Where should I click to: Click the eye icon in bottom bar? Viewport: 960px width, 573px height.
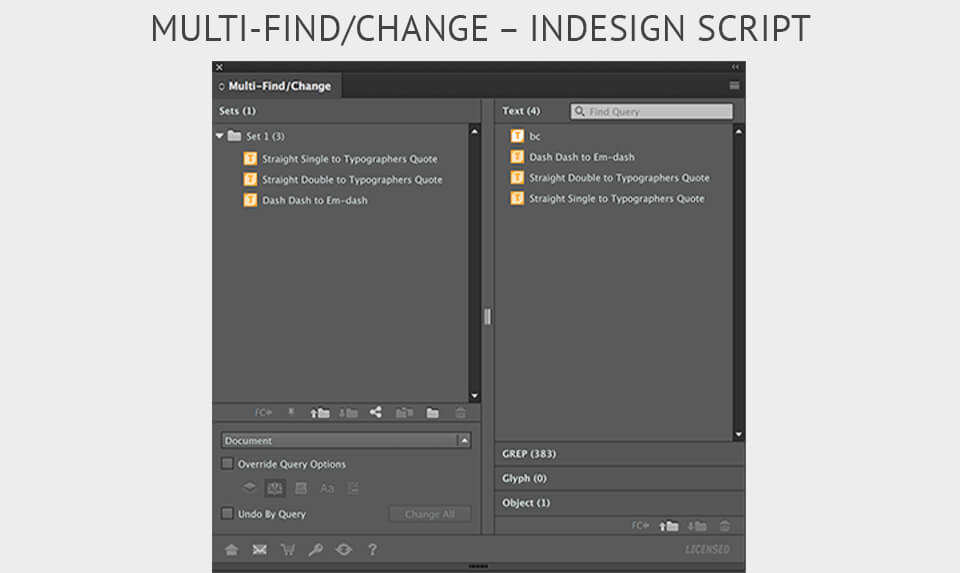[344, 550]
